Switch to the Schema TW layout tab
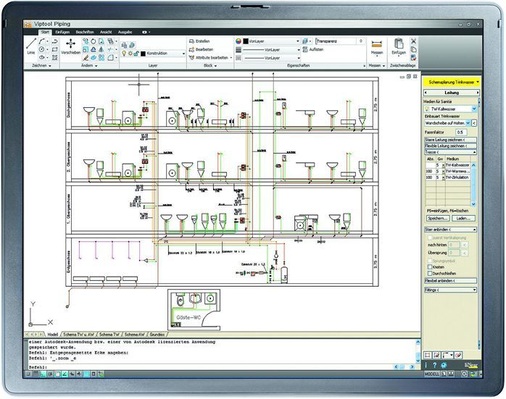The height and width of the screenshot is (399, 506). click(109, 334)
